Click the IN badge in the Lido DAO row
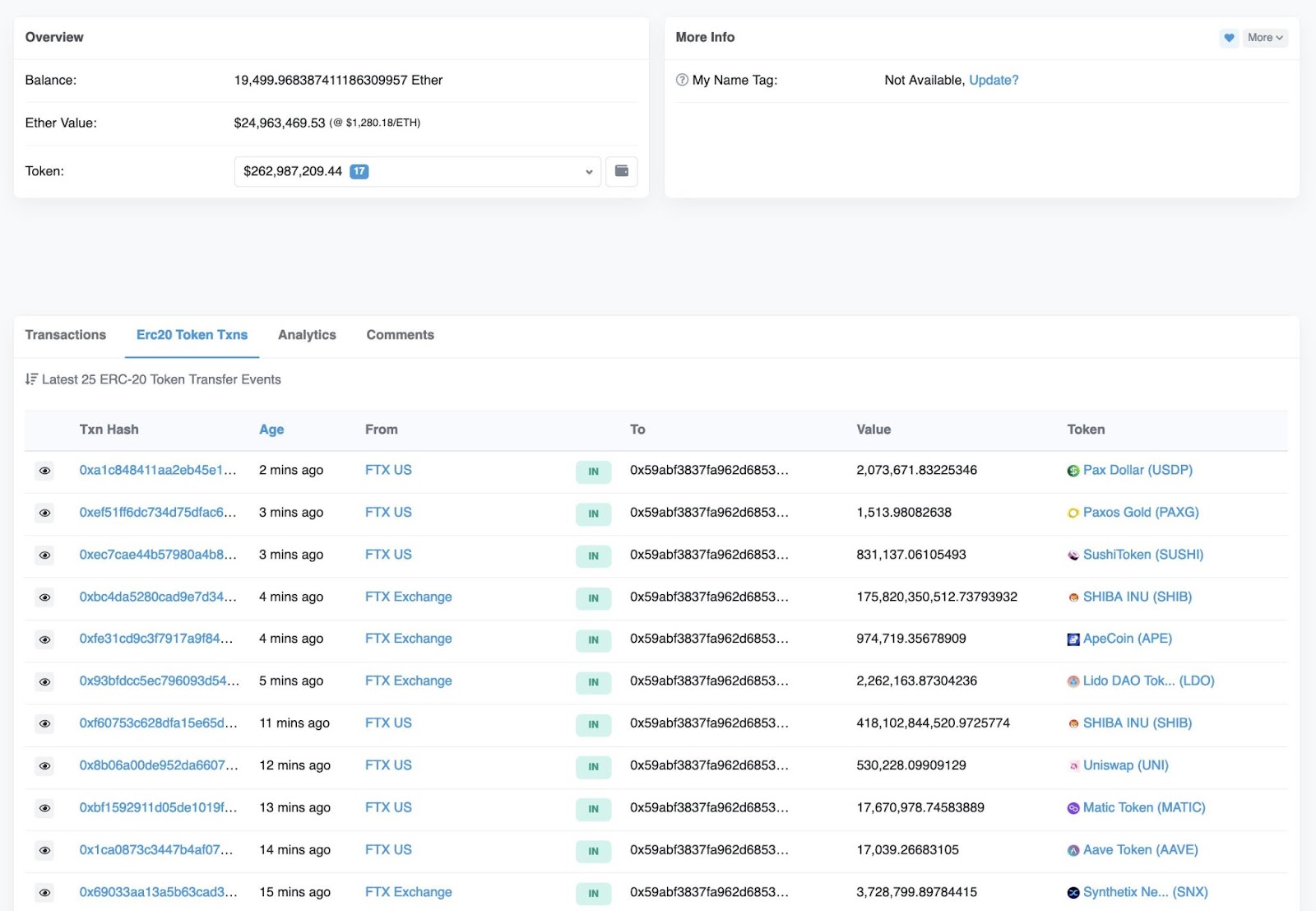 (593, 682)
